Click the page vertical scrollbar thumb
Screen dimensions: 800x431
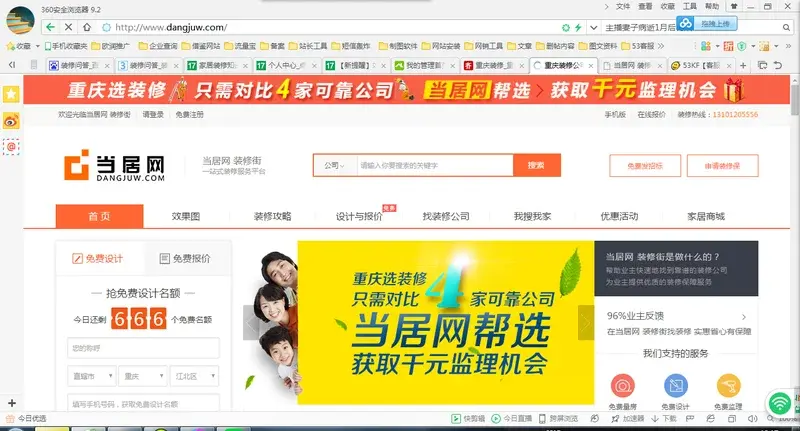coord(795,99)
